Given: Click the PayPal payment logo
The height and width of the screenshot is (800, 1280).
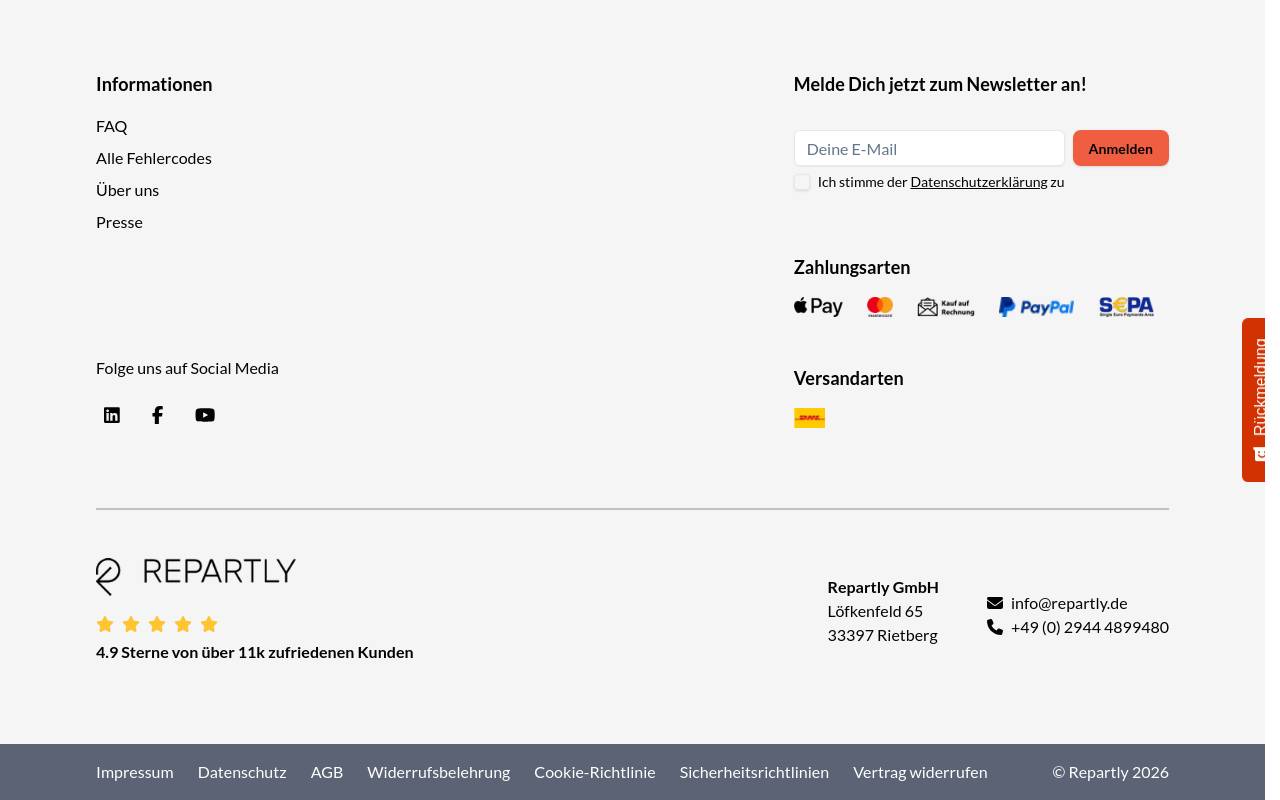Looking at the screenshot, I should pos(1036,307).
